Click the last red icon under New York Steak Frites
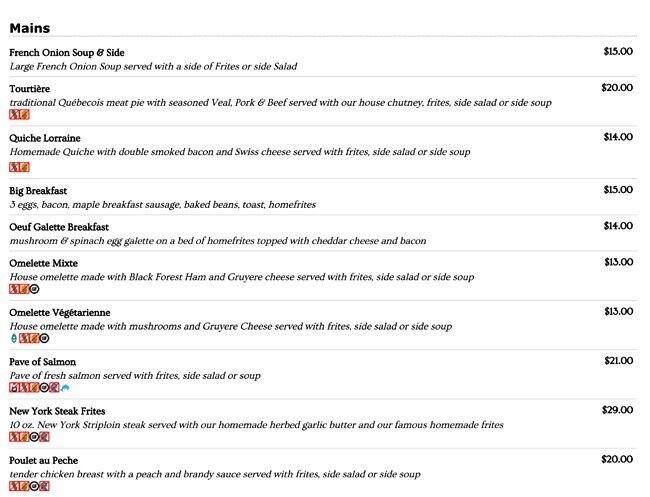 (44, 437)
